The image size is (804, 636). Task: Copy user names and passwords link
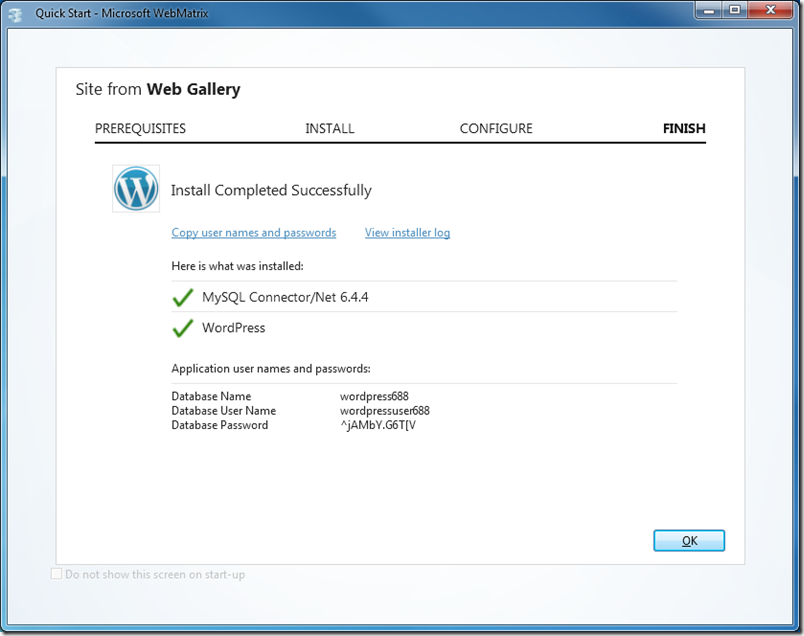[254, 232]
